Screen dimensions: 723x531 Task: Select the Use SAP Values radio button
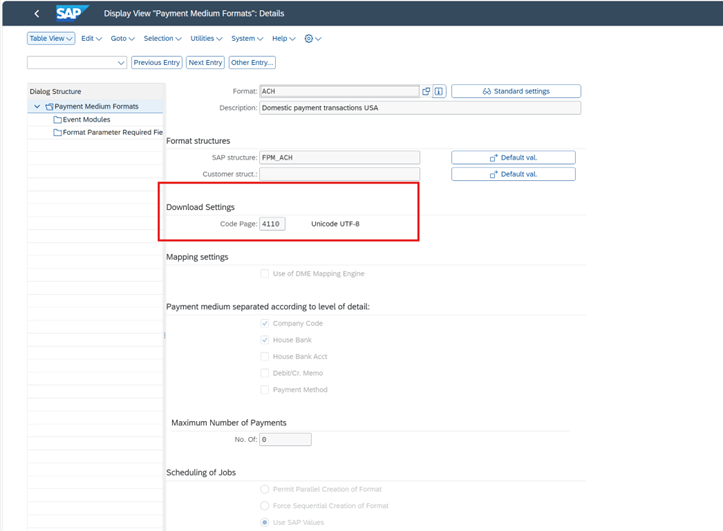(265, 523)
